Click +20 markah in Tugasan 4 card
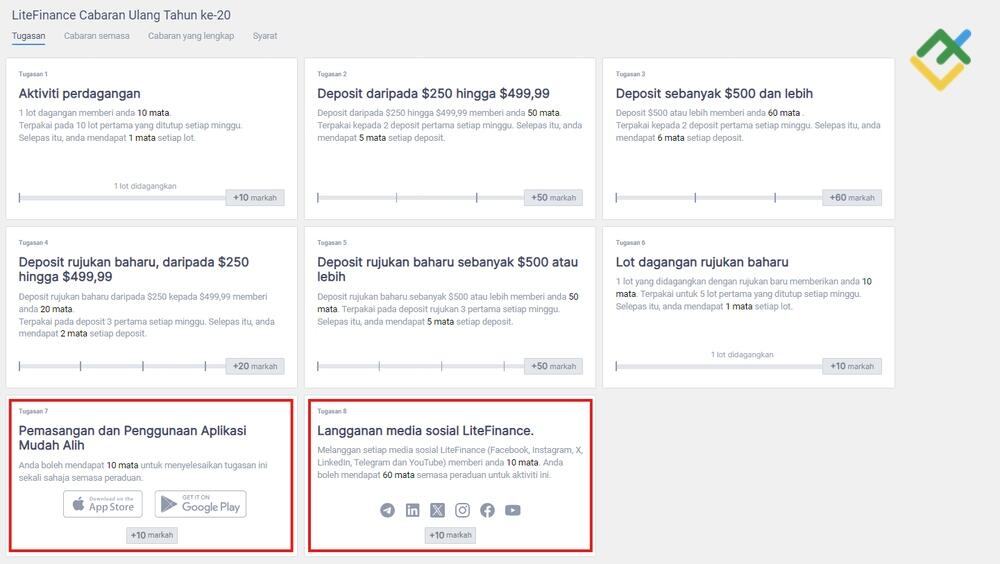 click(x=255, y=366)
